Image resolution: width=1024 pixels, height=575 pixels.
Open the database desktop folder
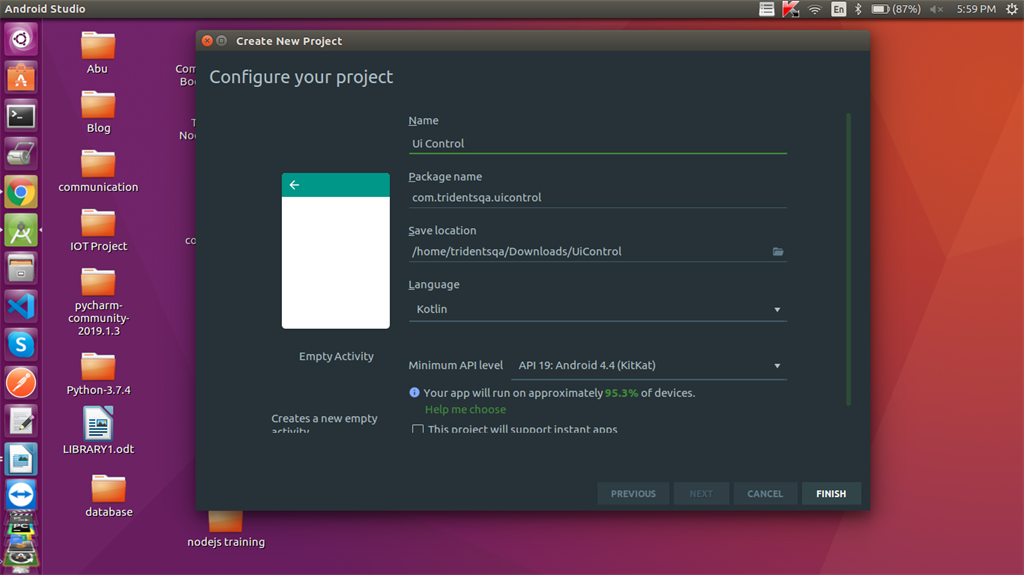click(108, 497)
